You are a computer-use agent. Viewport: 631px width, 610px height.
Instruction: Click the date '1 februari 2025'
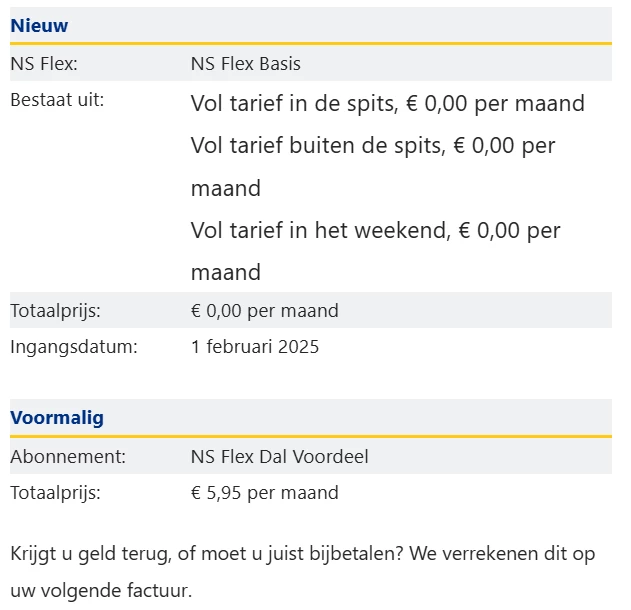point(254,347)
